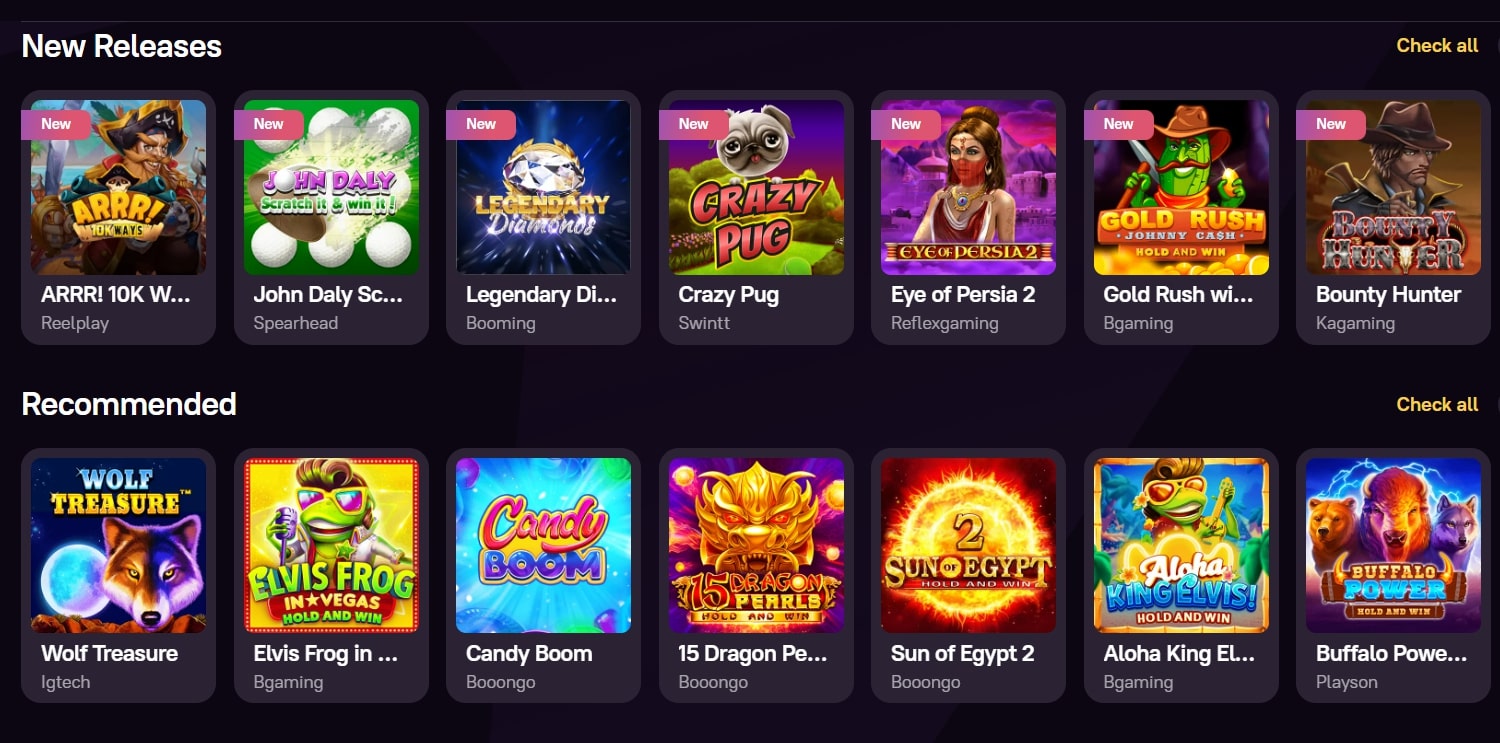This screenshot has height=743, width=1500.
Task: Check all New Releases games
Action: (x=1437, y=46)
